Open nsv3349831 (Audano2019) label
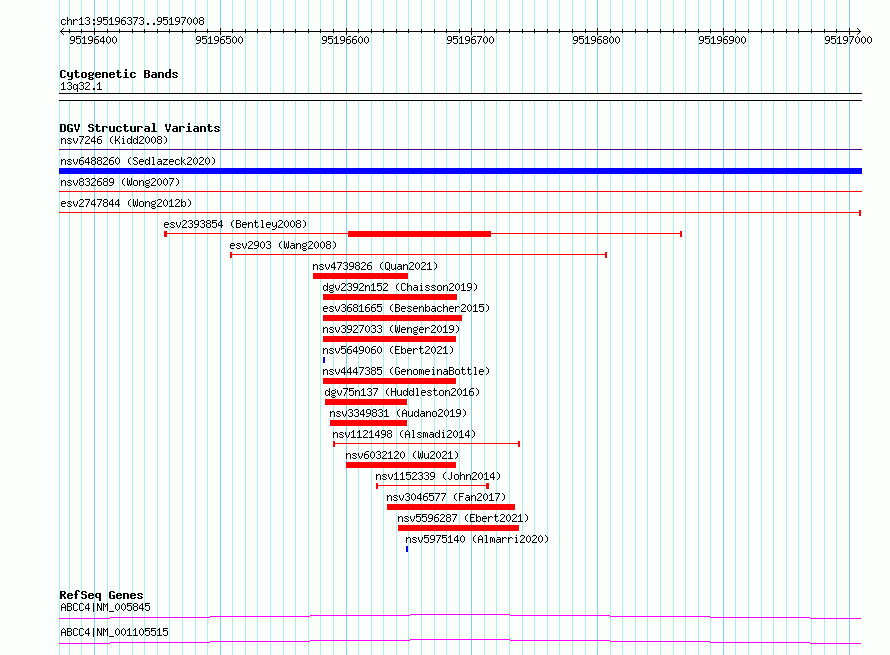The height and width of the screenshot is (655, 890). (x=398, y=413)
